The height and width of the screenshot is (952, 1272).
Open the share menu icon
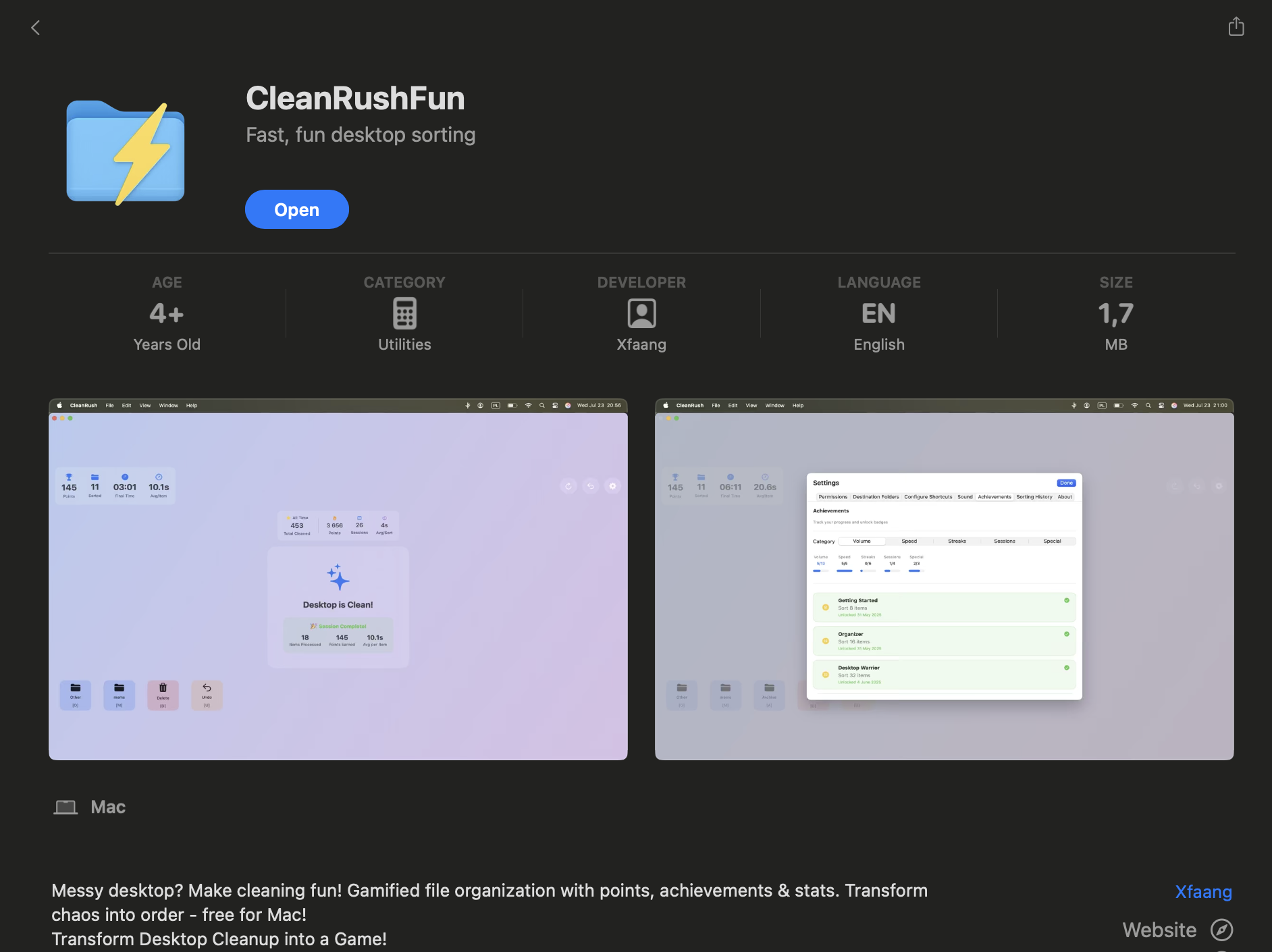(1236, 26)
